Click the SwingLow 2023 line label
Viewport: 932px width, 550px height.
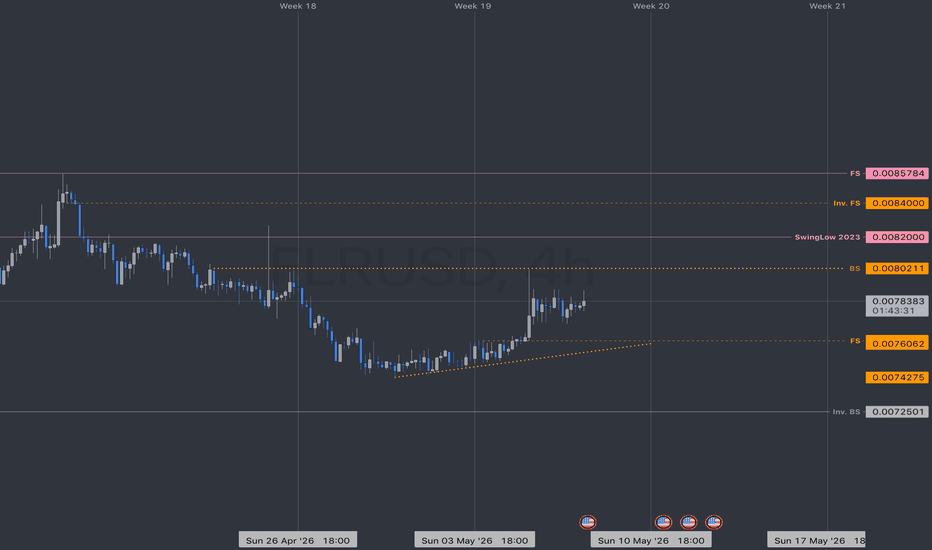point(827,237)
